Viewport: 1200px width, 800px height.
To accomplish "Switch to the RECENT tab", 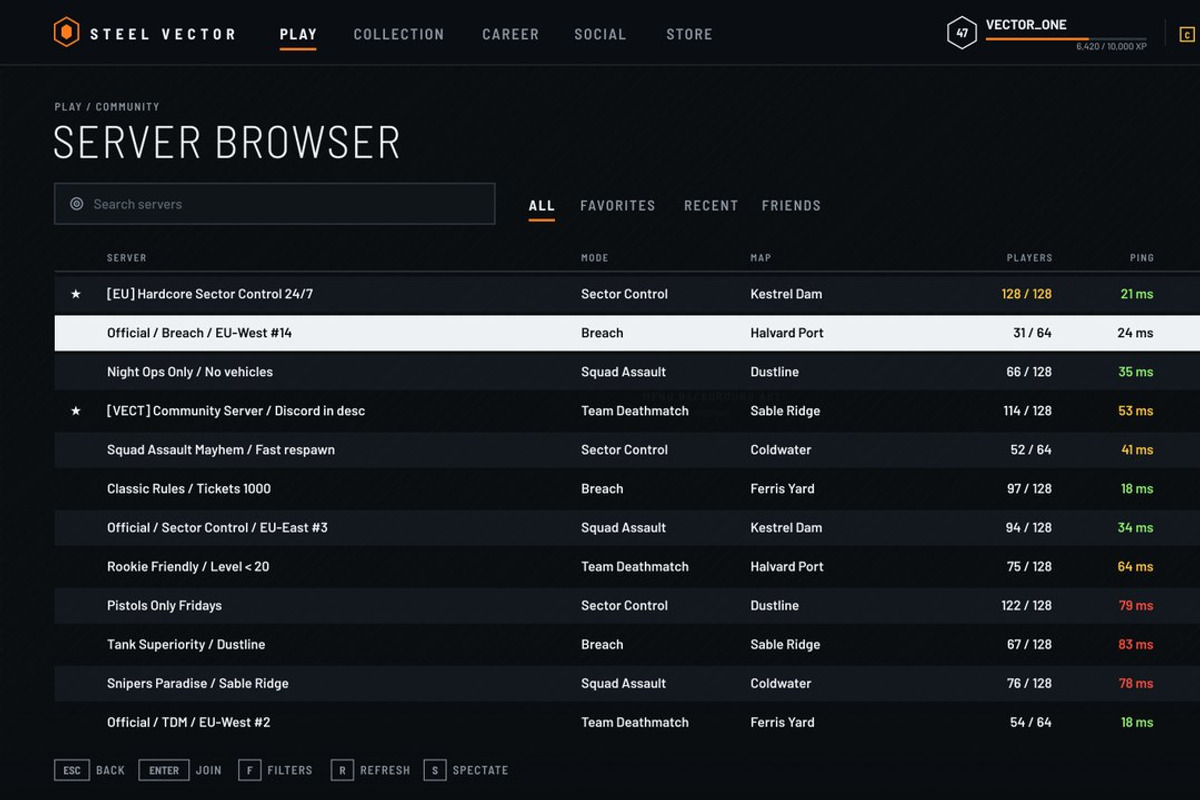I will [711, 206].
